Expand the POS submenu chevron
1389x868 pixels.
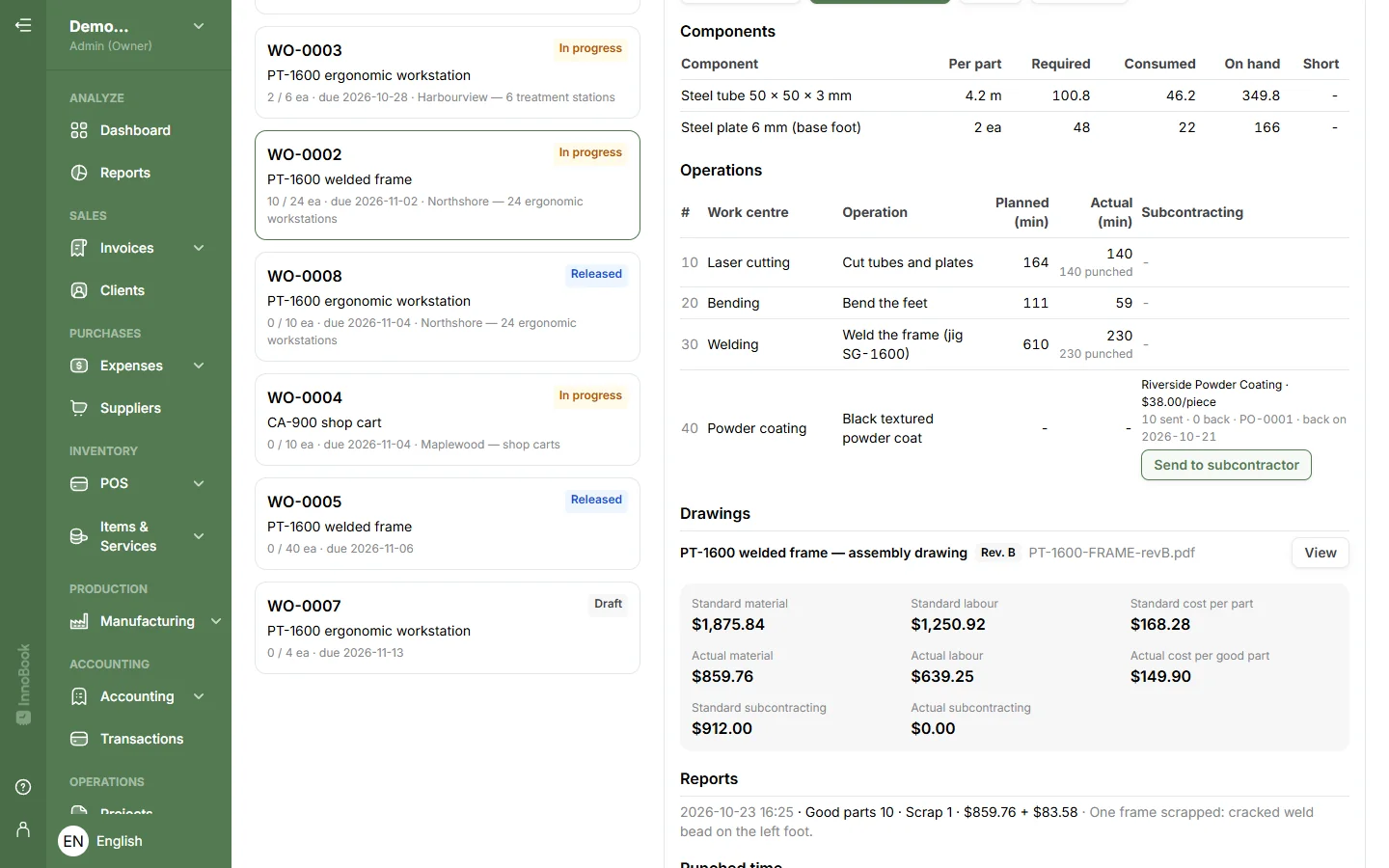[x=199, y=483]
